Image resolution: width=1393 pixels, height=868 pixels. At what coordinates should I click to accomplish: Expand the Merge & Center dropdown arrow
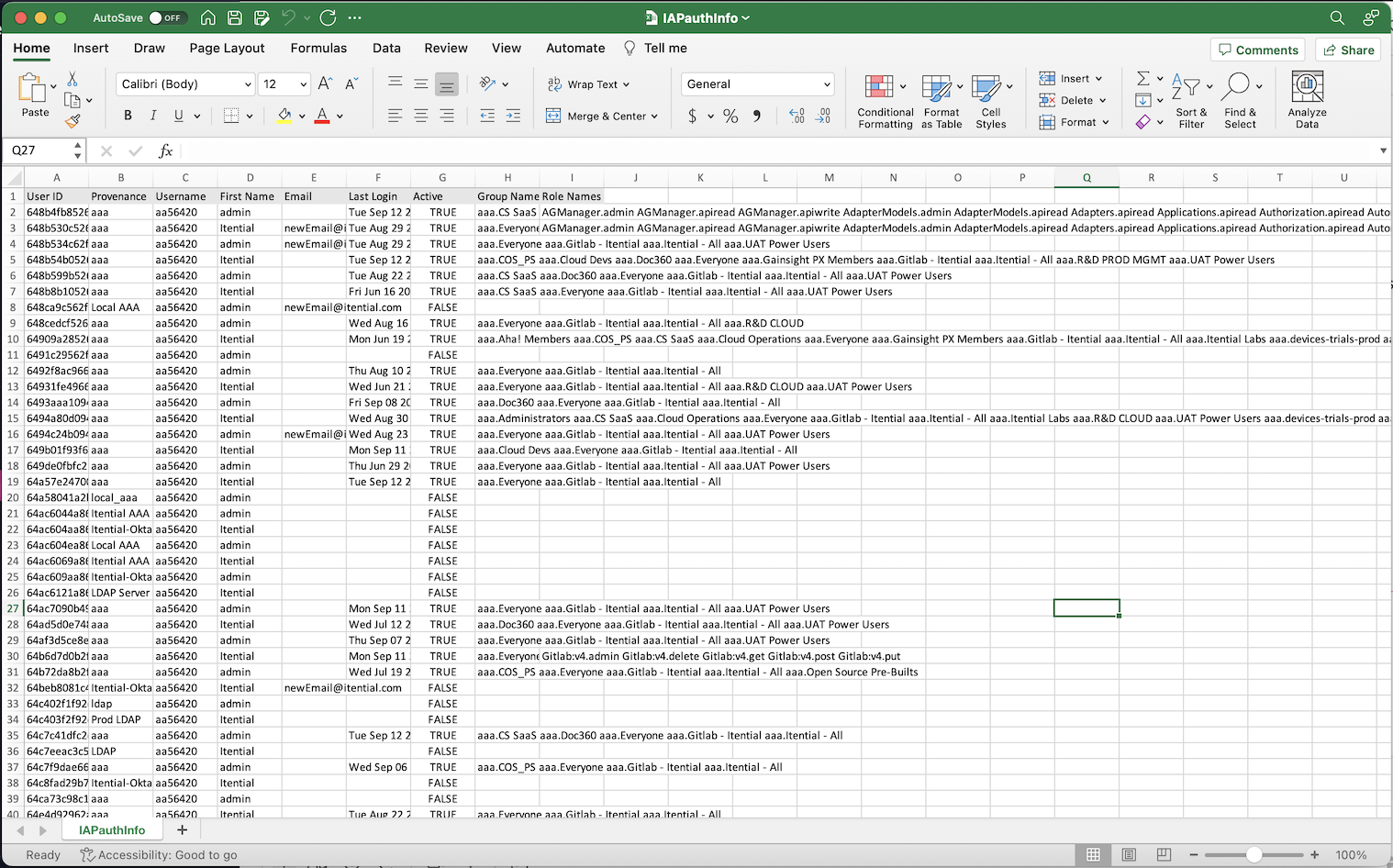tap(654, 117)
